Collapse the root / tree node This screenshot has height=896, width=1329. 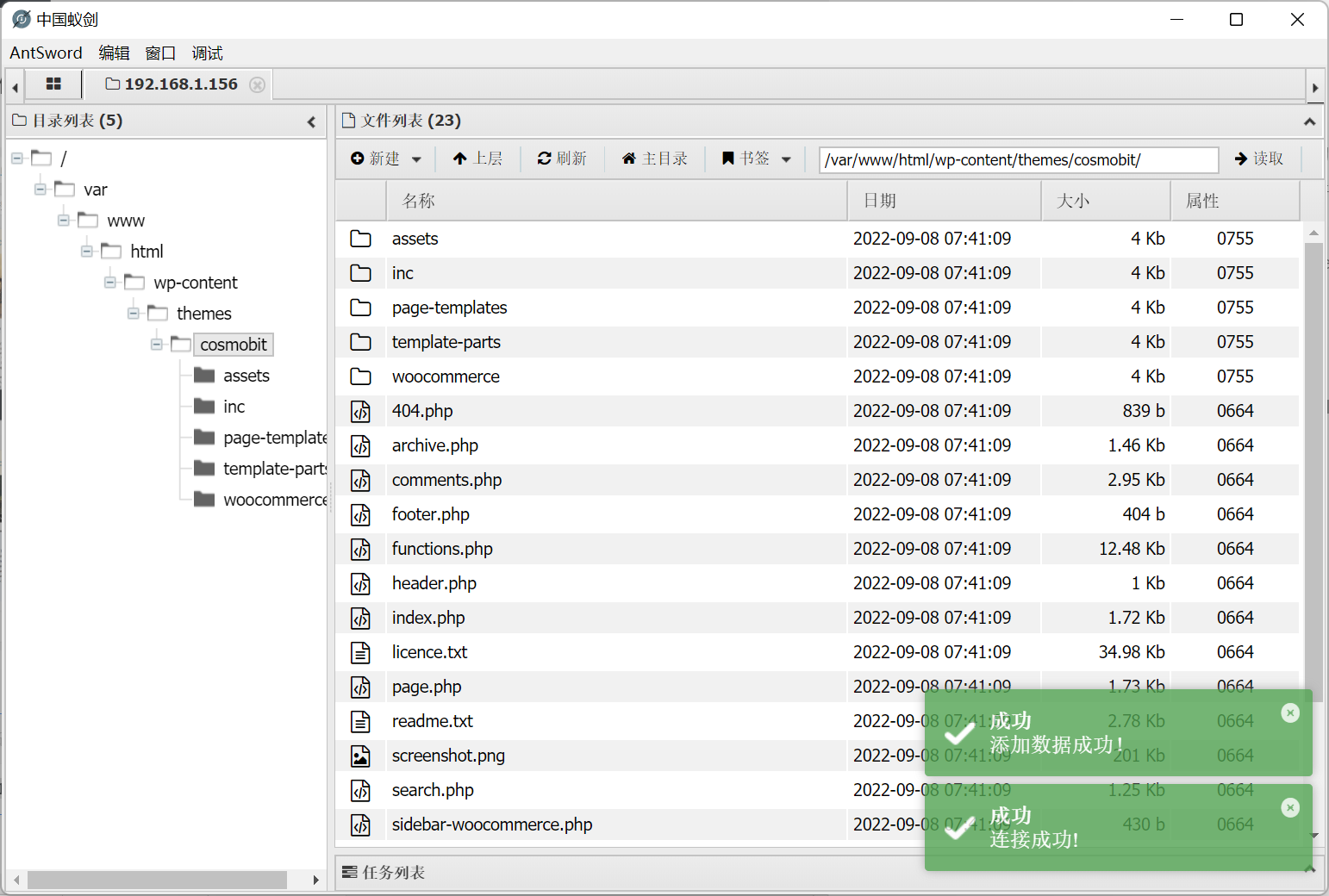[16, 158]
